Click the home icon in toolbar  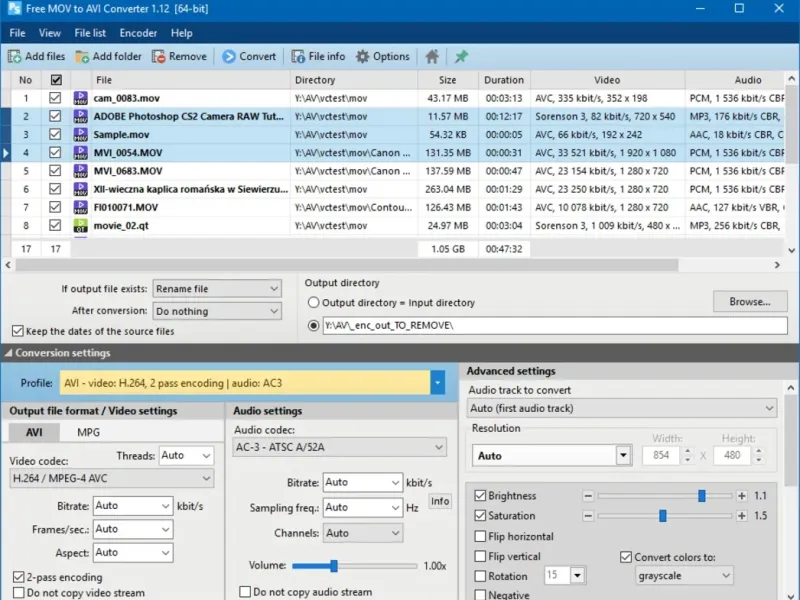[x=432, y=57]
